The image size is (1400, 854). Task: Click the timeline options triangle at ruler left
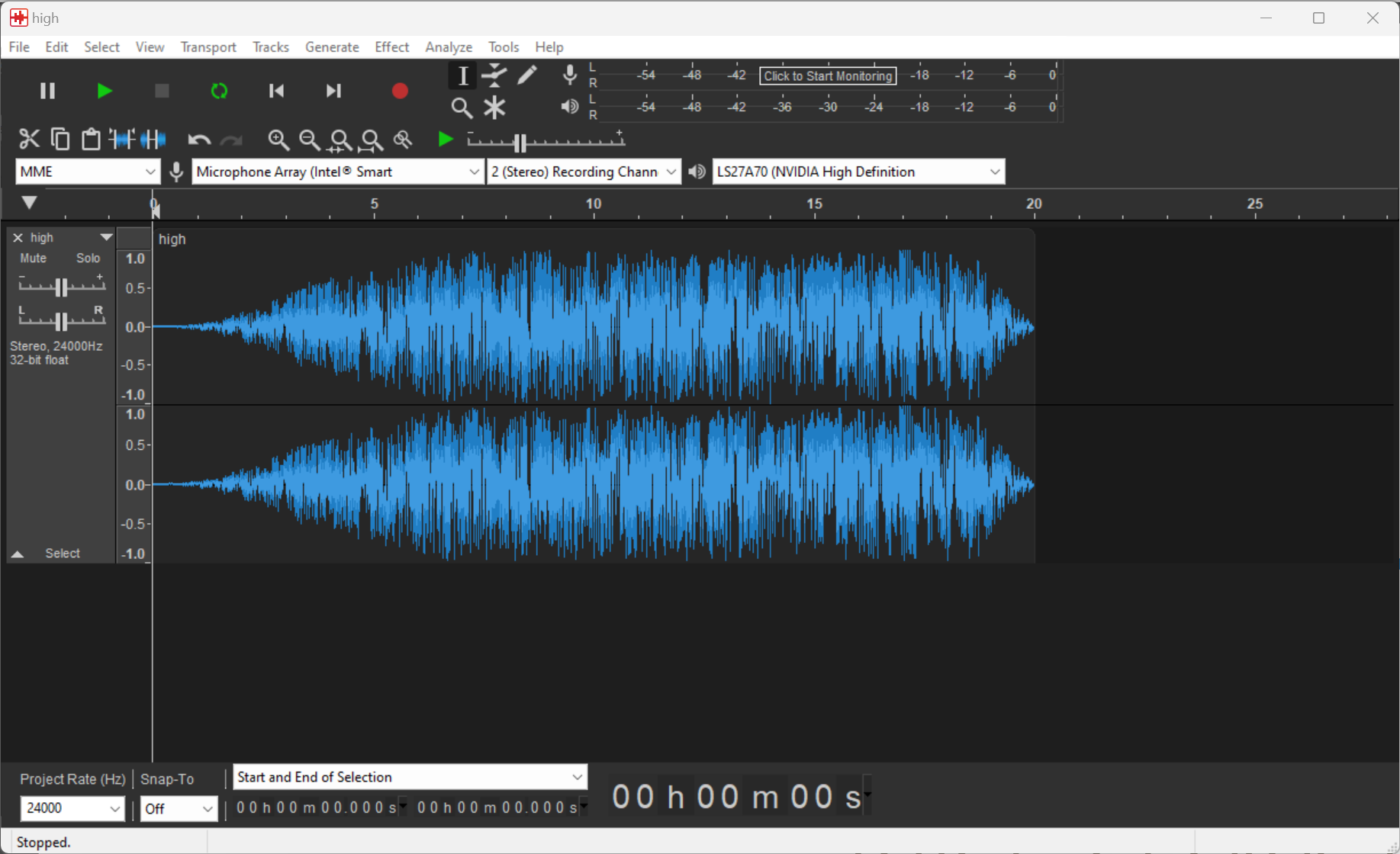(29, 203)
